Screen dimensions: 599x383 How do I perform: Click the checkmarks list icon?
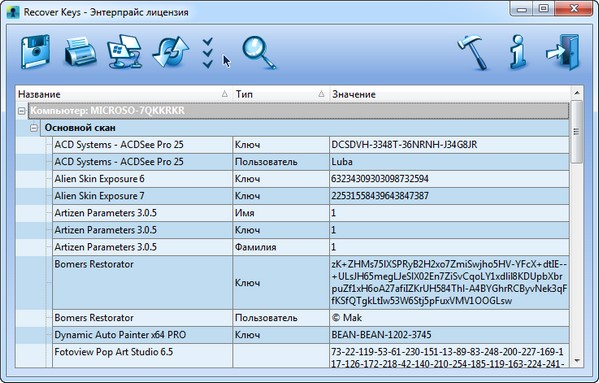pos(208,53)
